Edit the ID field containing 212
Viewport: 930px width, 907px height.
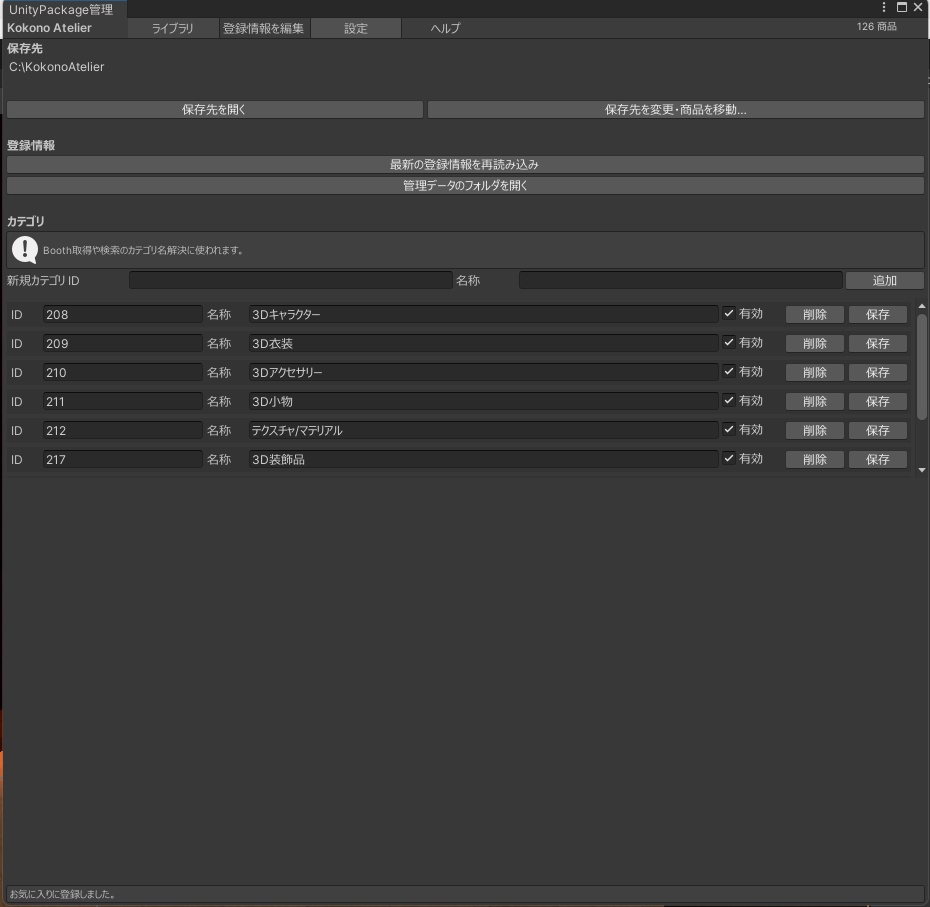(122, 431)
